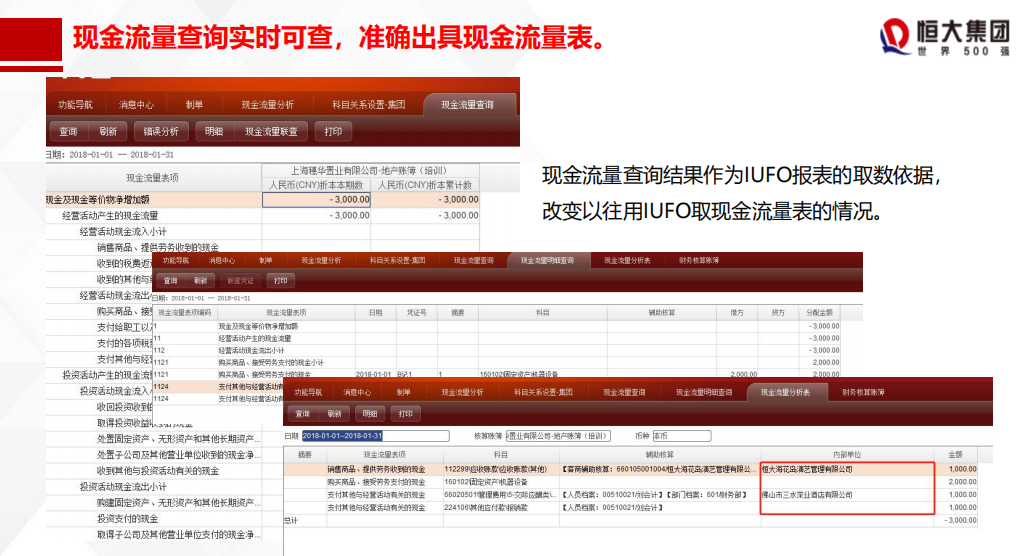
Task: Click the 币种 field showing 本币
Action: [681, 436]
